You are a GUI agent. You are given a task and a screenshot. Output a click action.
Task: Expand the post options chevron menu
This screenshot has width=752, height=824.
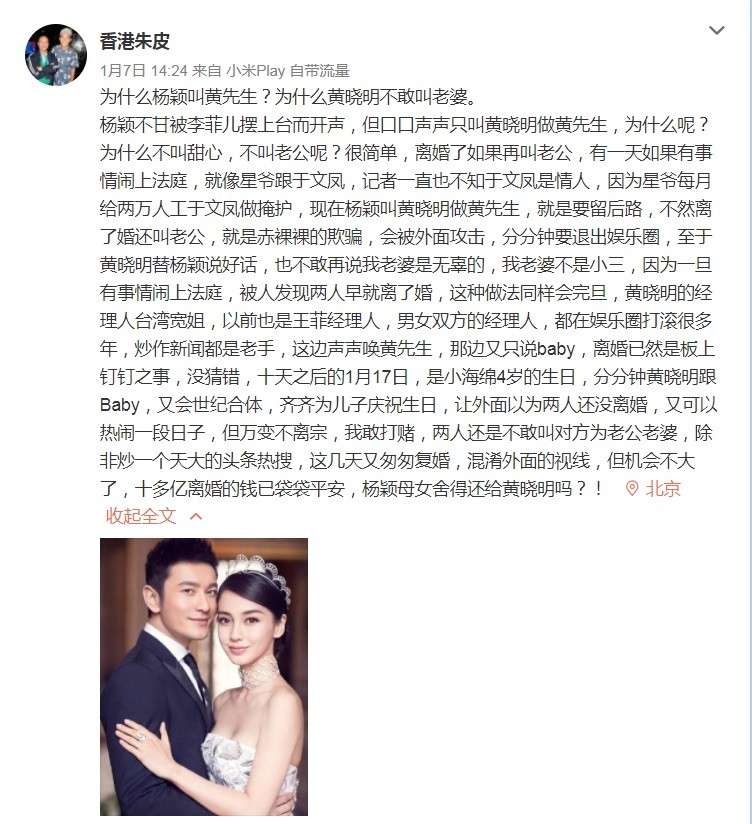717,31
